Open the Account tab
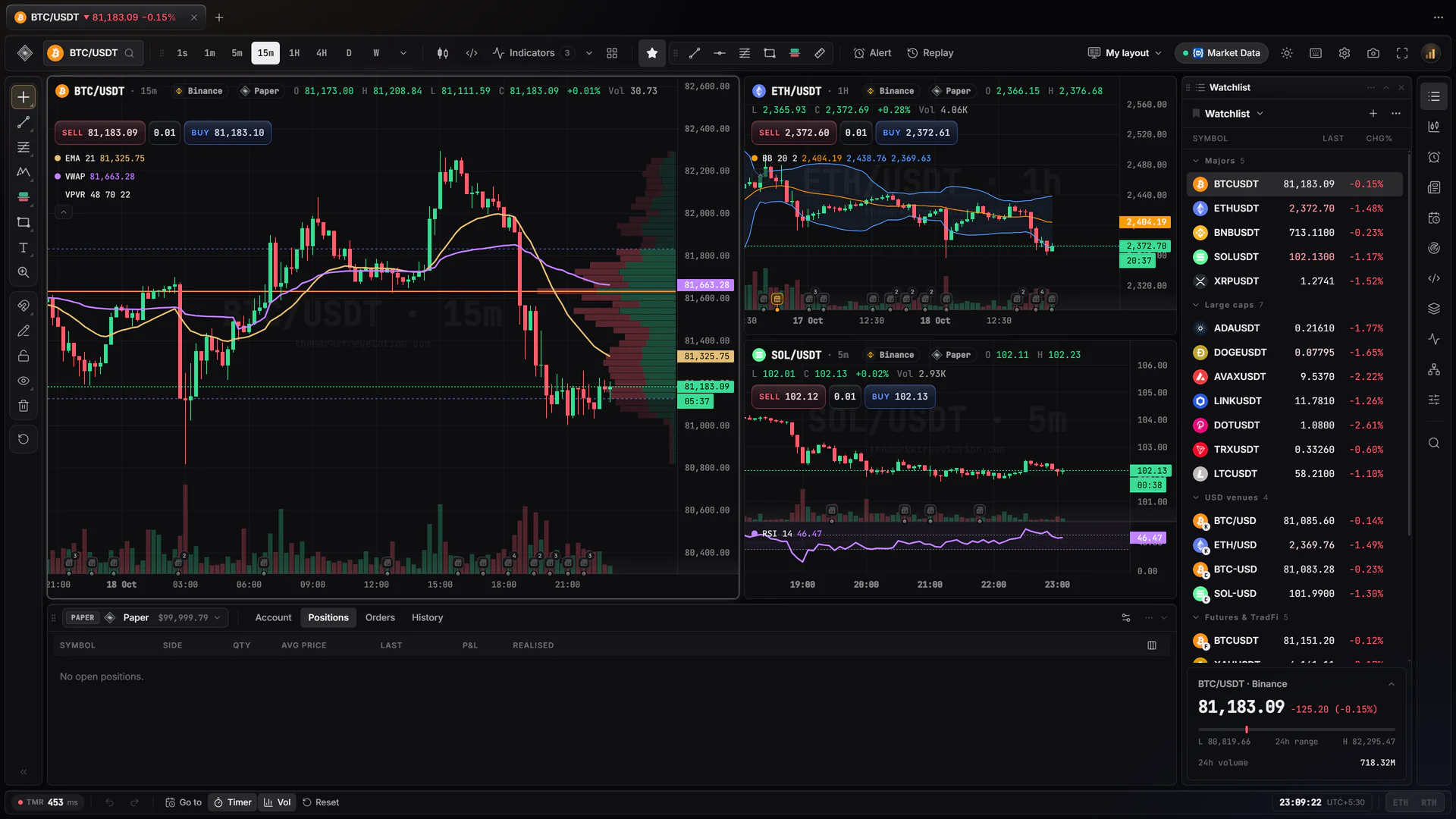The image size is (1456, 819). pyautogui.click(x=273, y=618)
